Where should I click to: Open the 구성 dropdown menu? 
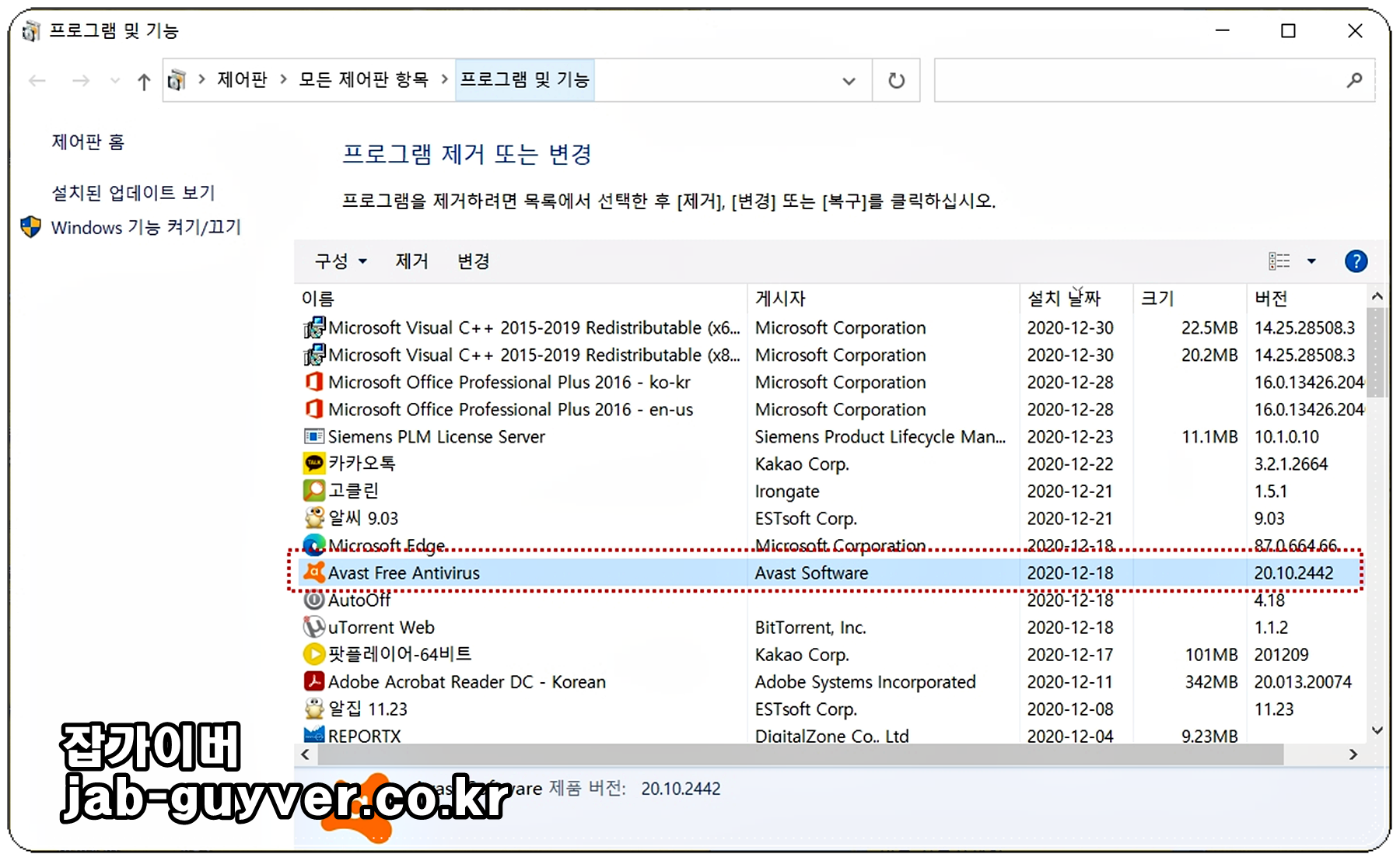pos(341,261)
